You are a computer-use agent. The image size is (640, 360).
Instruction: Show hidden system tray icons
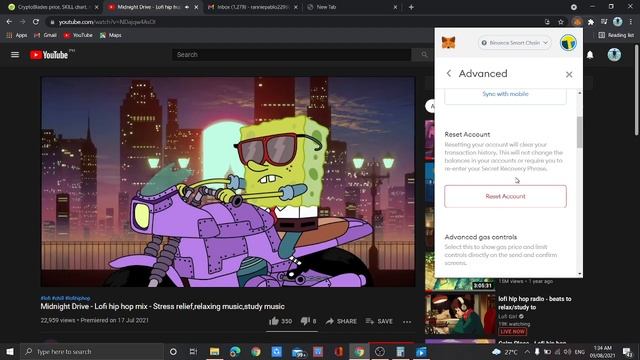pos(527,352)
